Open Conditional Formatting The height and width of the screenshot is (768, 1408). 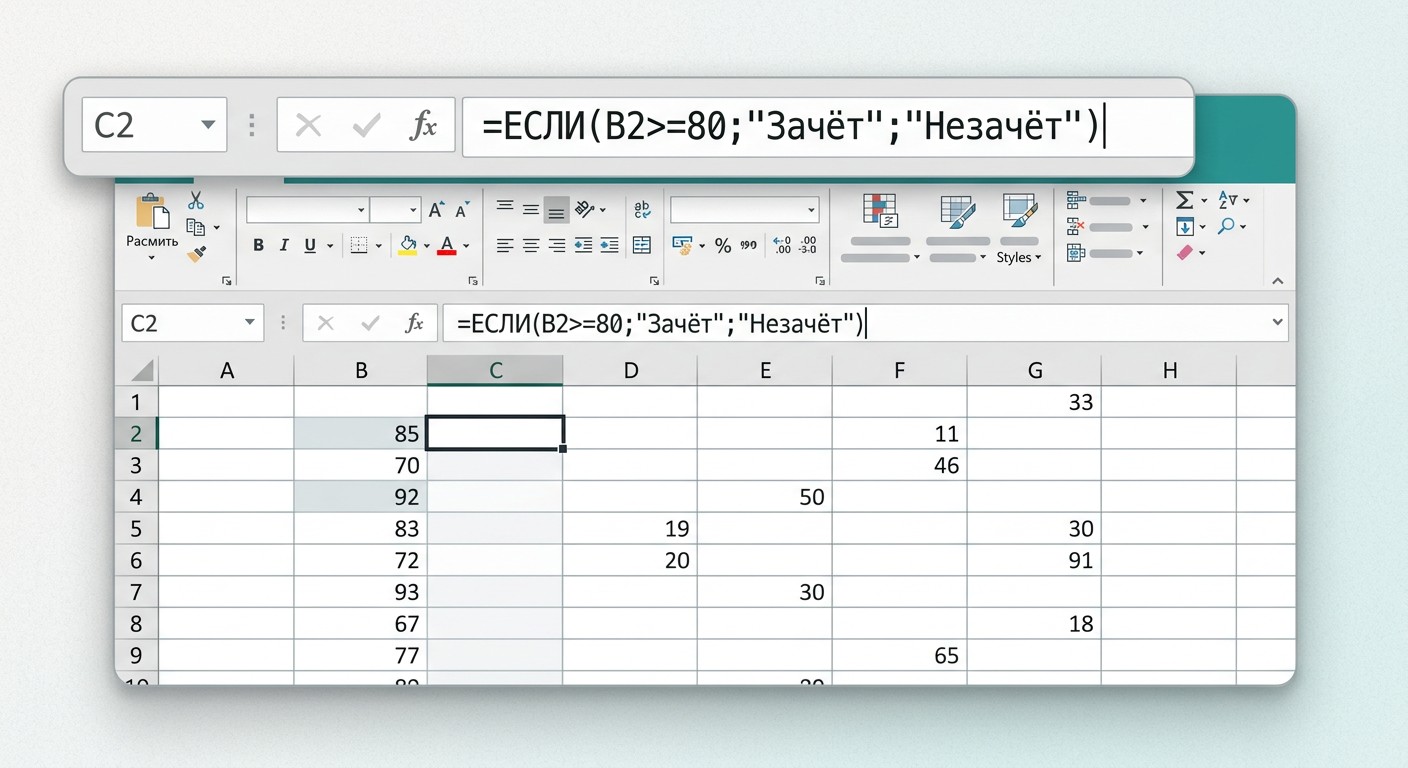pos(880,210)
